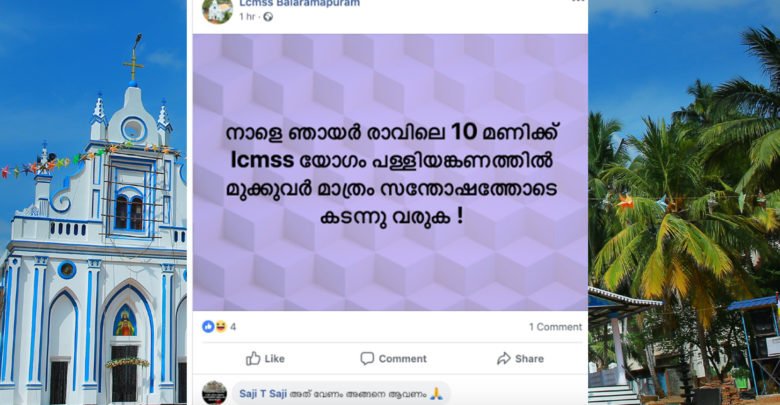The height and width of the screenshot is (405, 780).
Task: Click the curved arrow share icon
Action: pyautogui.click(x=503, y=358)
